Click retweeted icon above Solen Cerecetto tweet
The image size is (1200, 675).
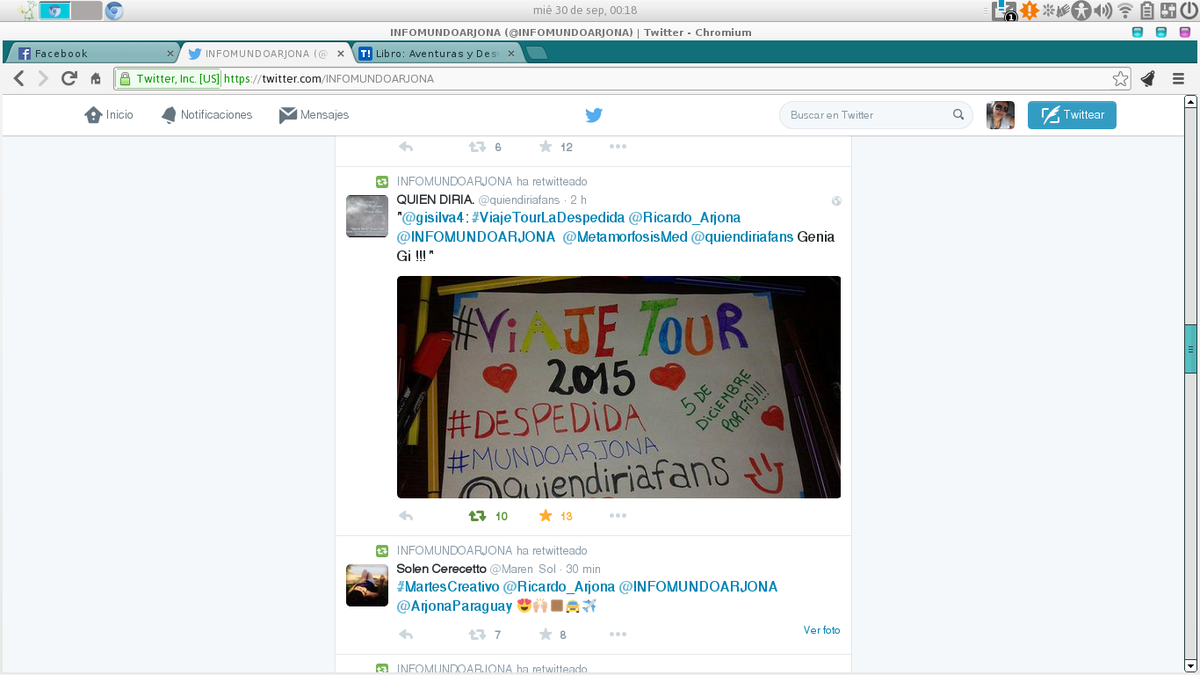click(382, 551)
